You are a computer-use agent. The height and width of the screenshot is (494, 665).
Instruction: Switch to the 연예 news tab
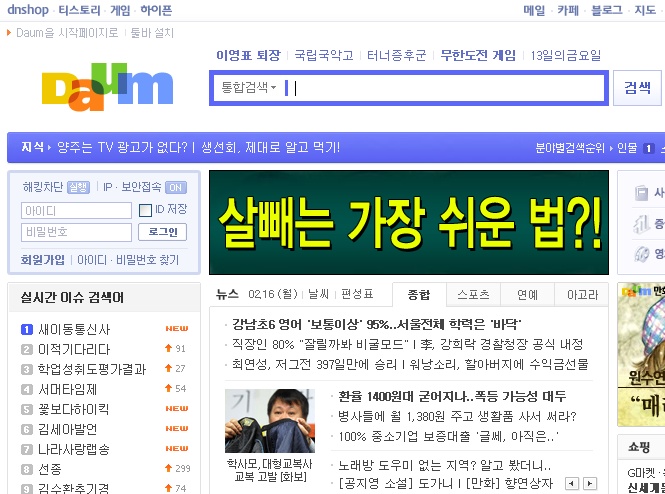[527, 294]
